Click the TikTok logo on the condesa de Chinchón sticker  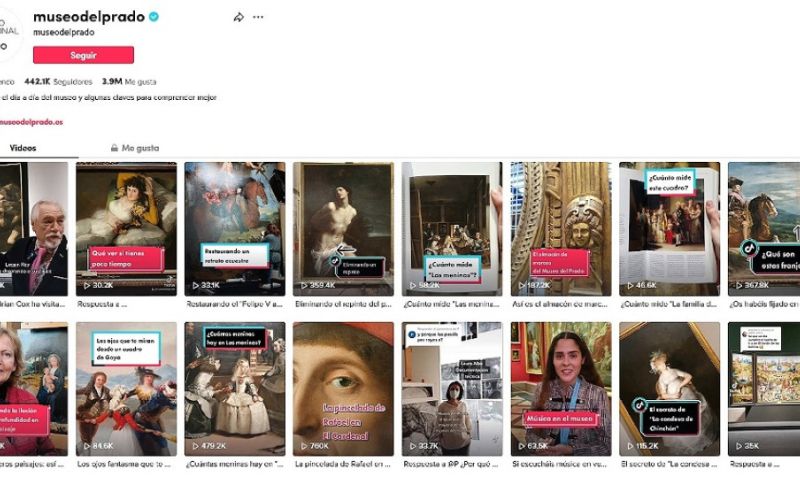coord(640,405)
